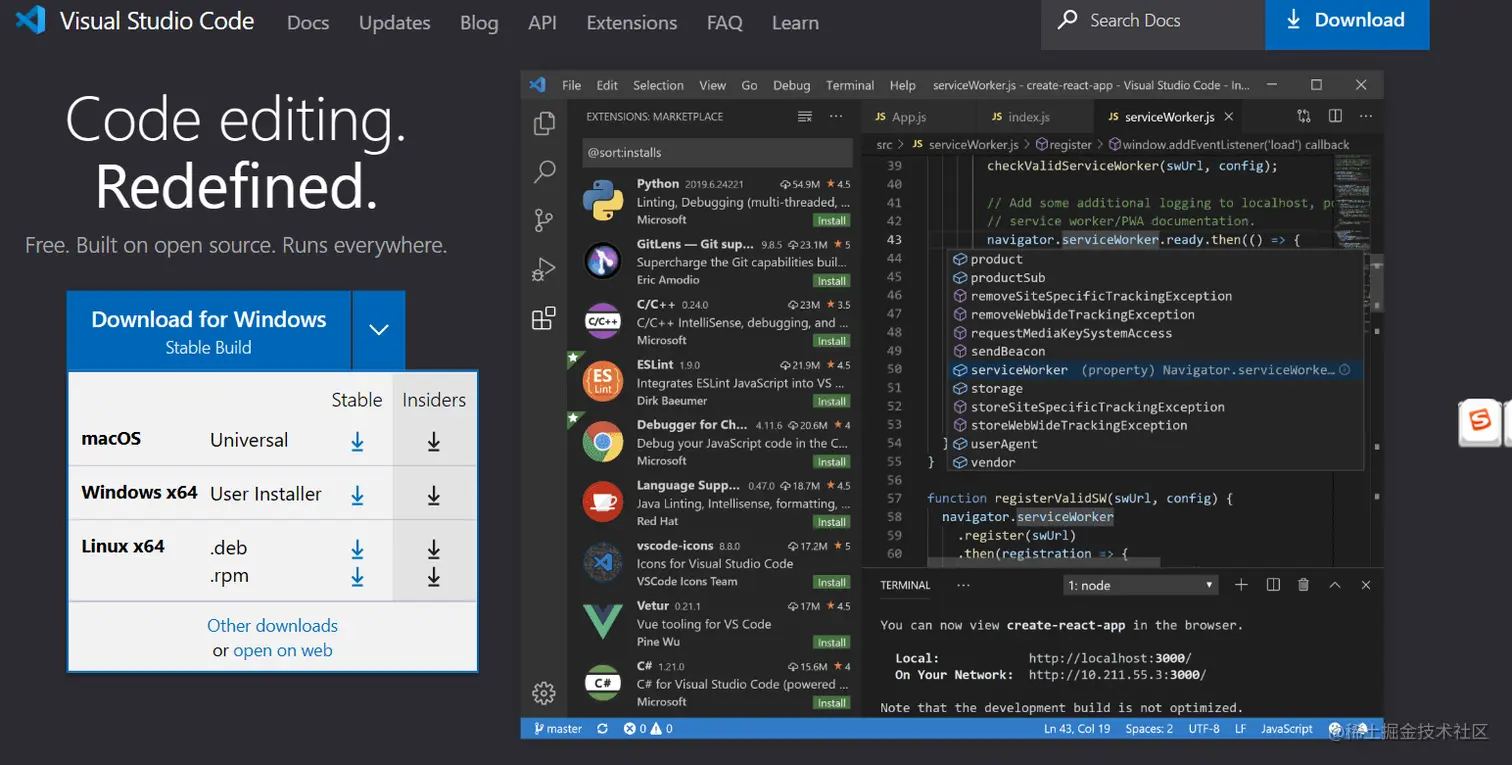The image size is (1512, 765).
Task: Click the Search Docs field
Action: point(1153,22)
